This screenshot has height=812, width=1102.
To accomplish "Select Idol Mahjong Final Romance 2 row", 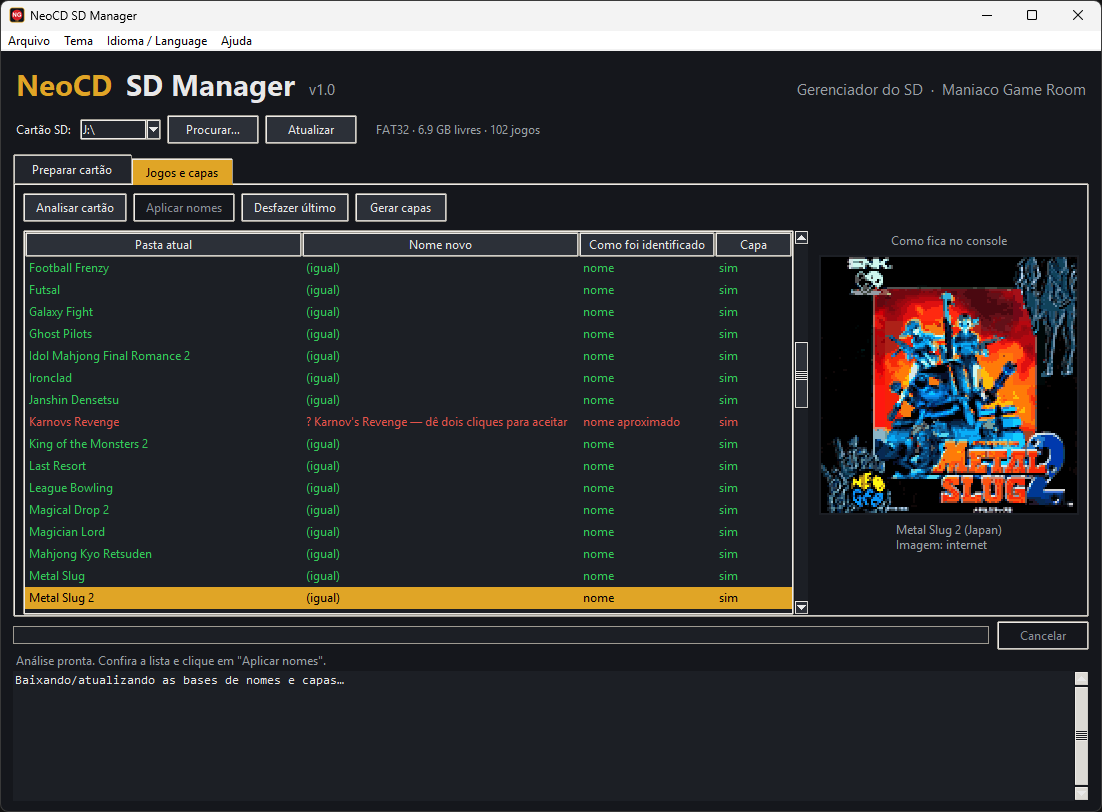I will (x=408, y=356).
